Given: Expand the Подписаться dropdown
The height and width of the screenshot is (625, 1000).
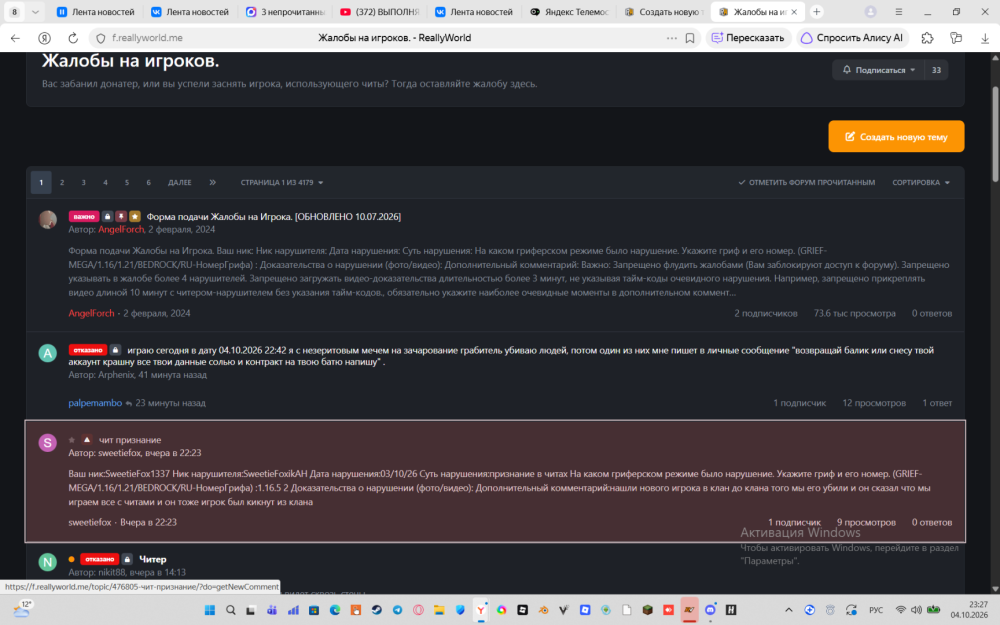Looking at the screenshot, I should pyautogui.click(x=879, y=70).
